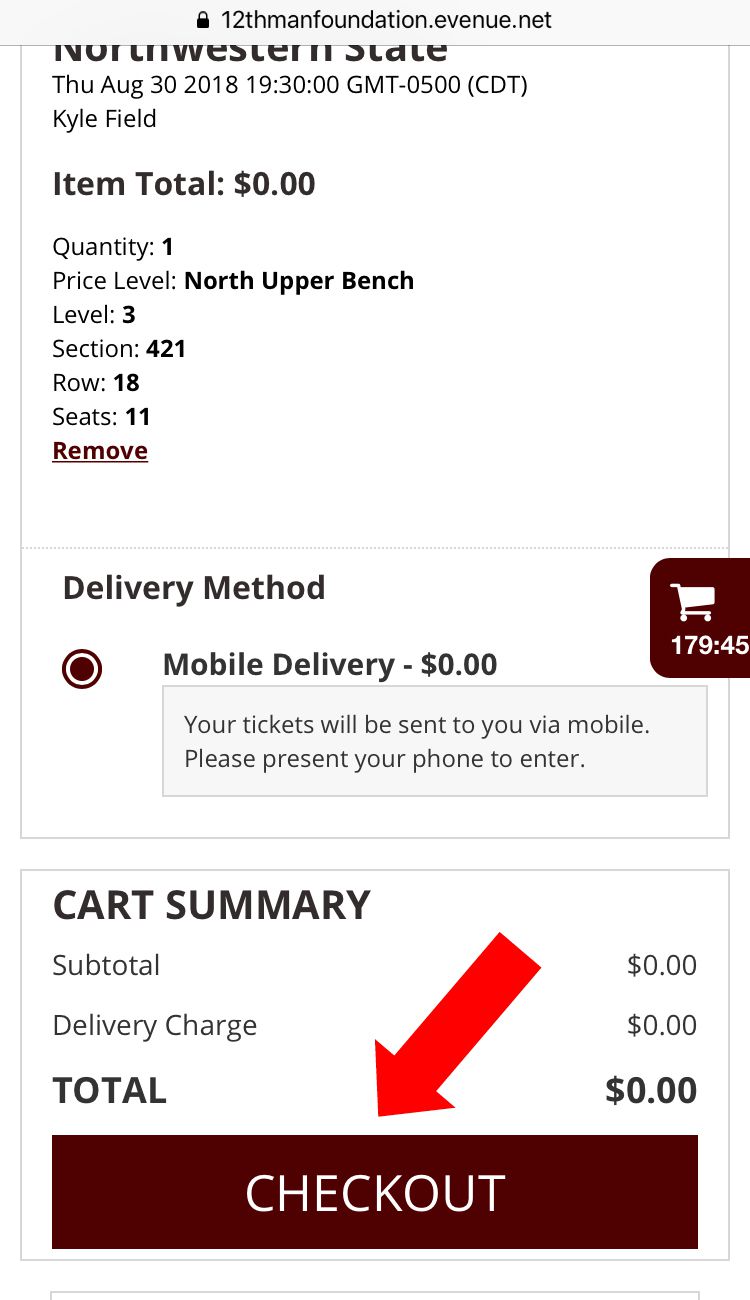Tap the Subtotal $0.00 amount
Viewport: 750px width, 1300px height.
(662, 965)
